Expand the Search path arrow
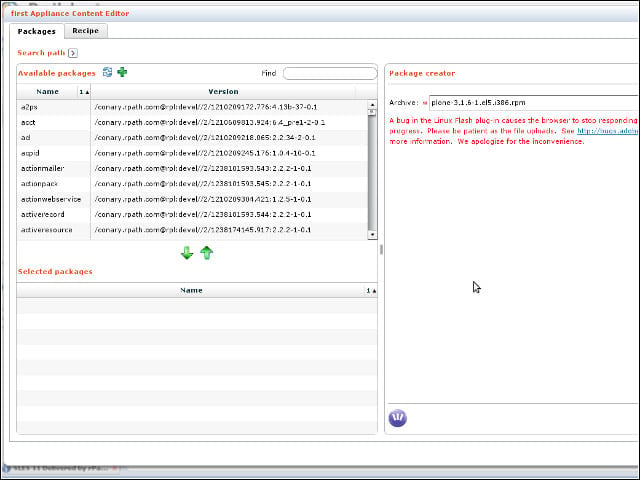The width and height of the screenshot is (640, 480). pos(73,53)
